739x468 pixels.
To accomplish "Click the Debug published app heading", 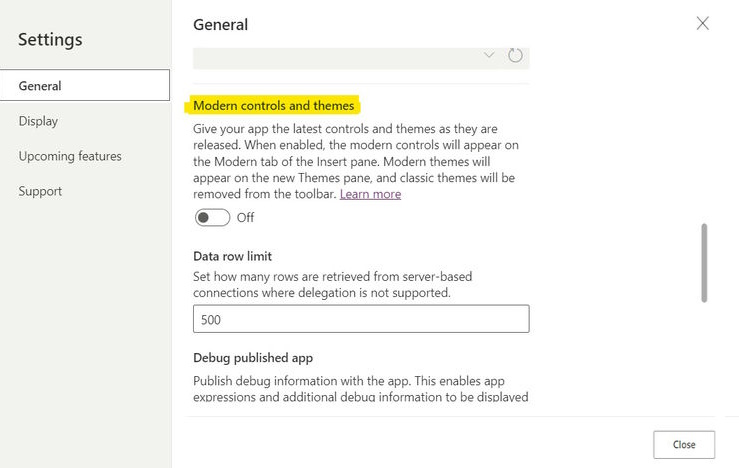I will tap(253, 357).
